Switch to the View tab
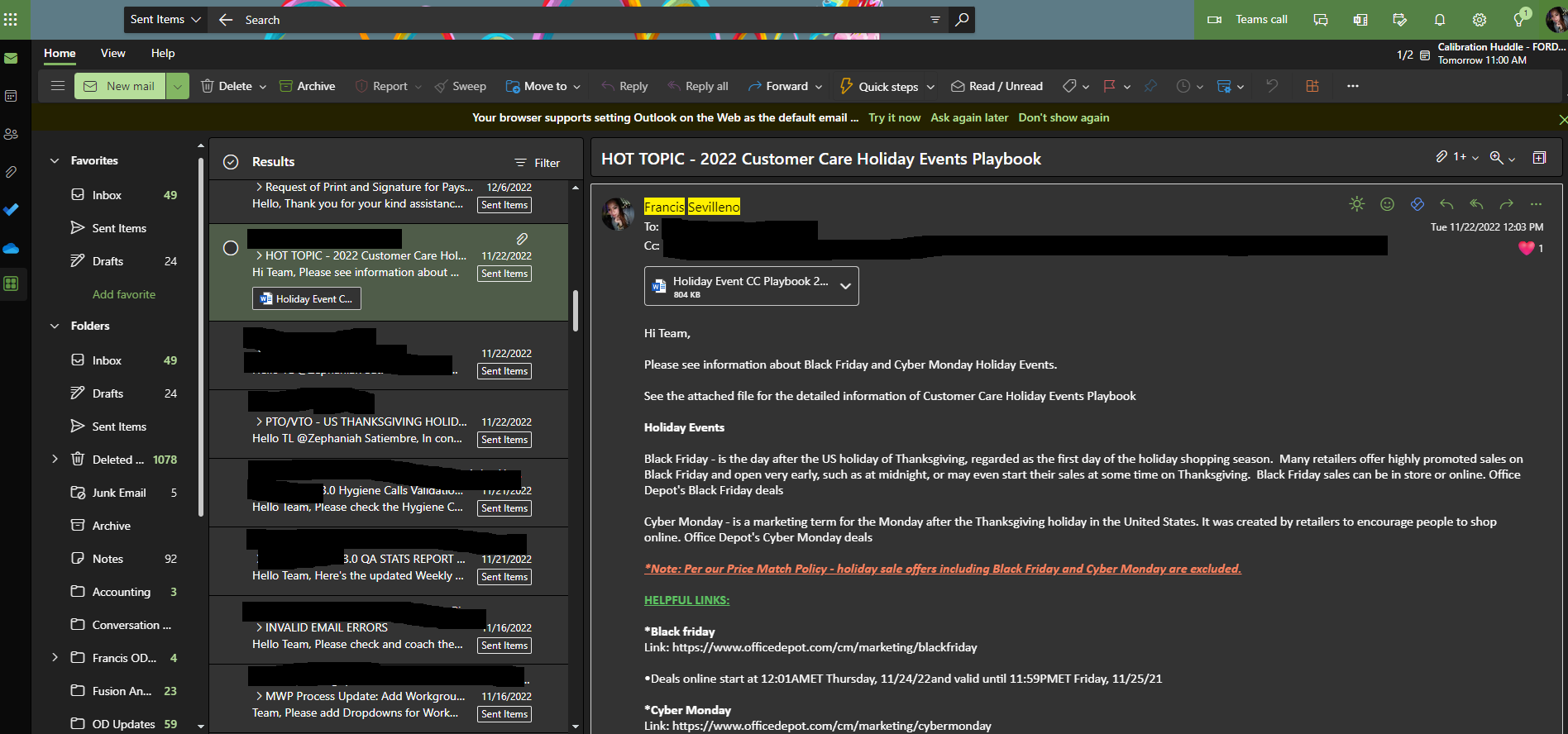 [113, 53]
